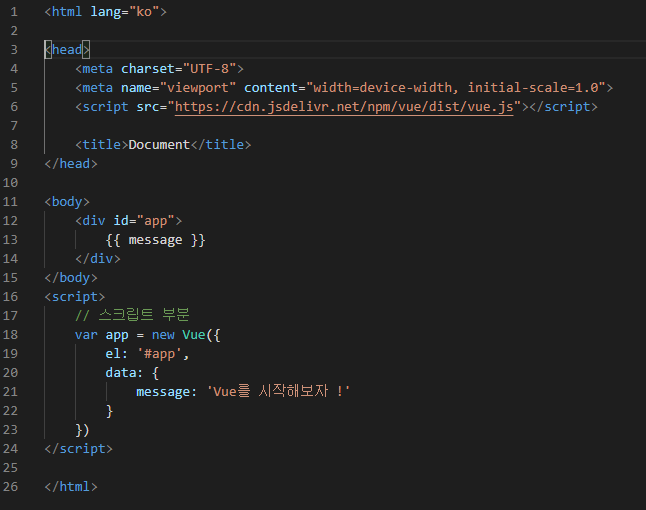
Task: Click the 'Vue를 시작해보자 !' string
Action: tap(278, 391)
